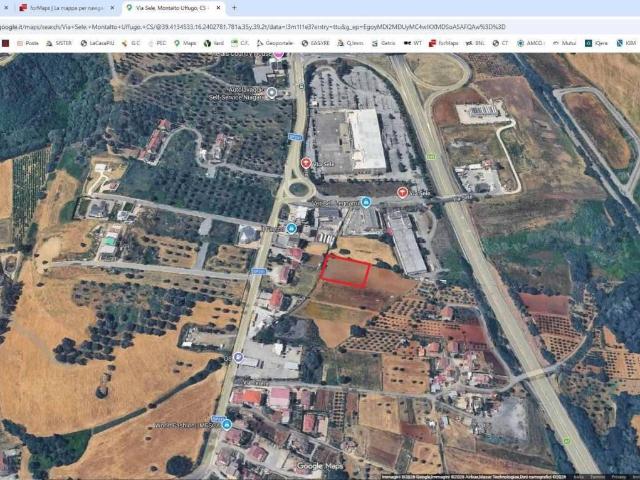This screenshot has height=480, width=640.
Task: Click the red Via Sele marker beside the roundabout
Action: 306,163
